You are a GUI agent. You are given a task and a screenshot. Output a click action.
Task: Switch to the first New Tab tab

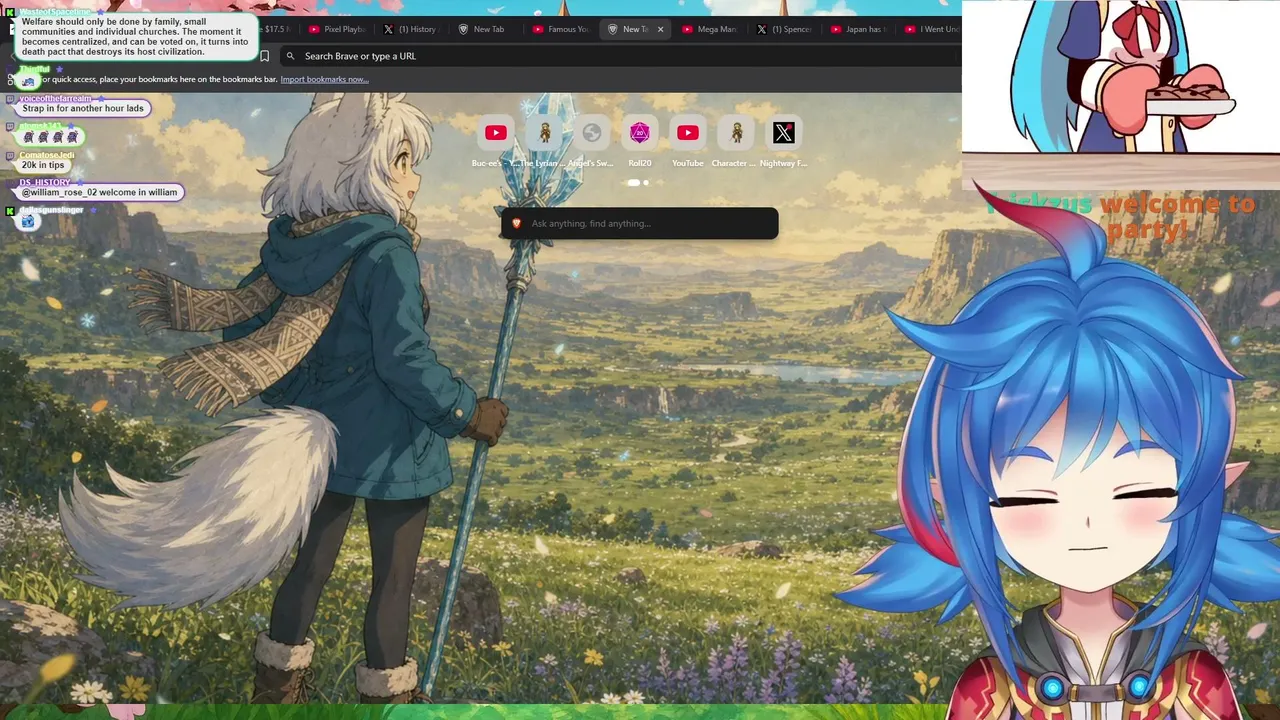[485, 29]
